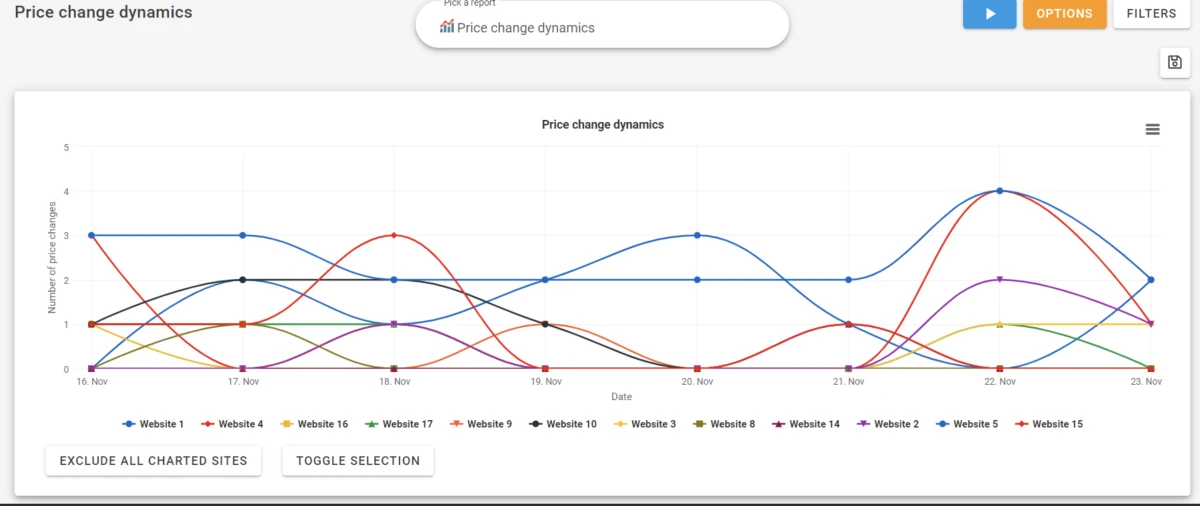Viewport: 1200px width, 506px height.
Task: Toggle Website 1 series in legend
Action: pos(153,424)
